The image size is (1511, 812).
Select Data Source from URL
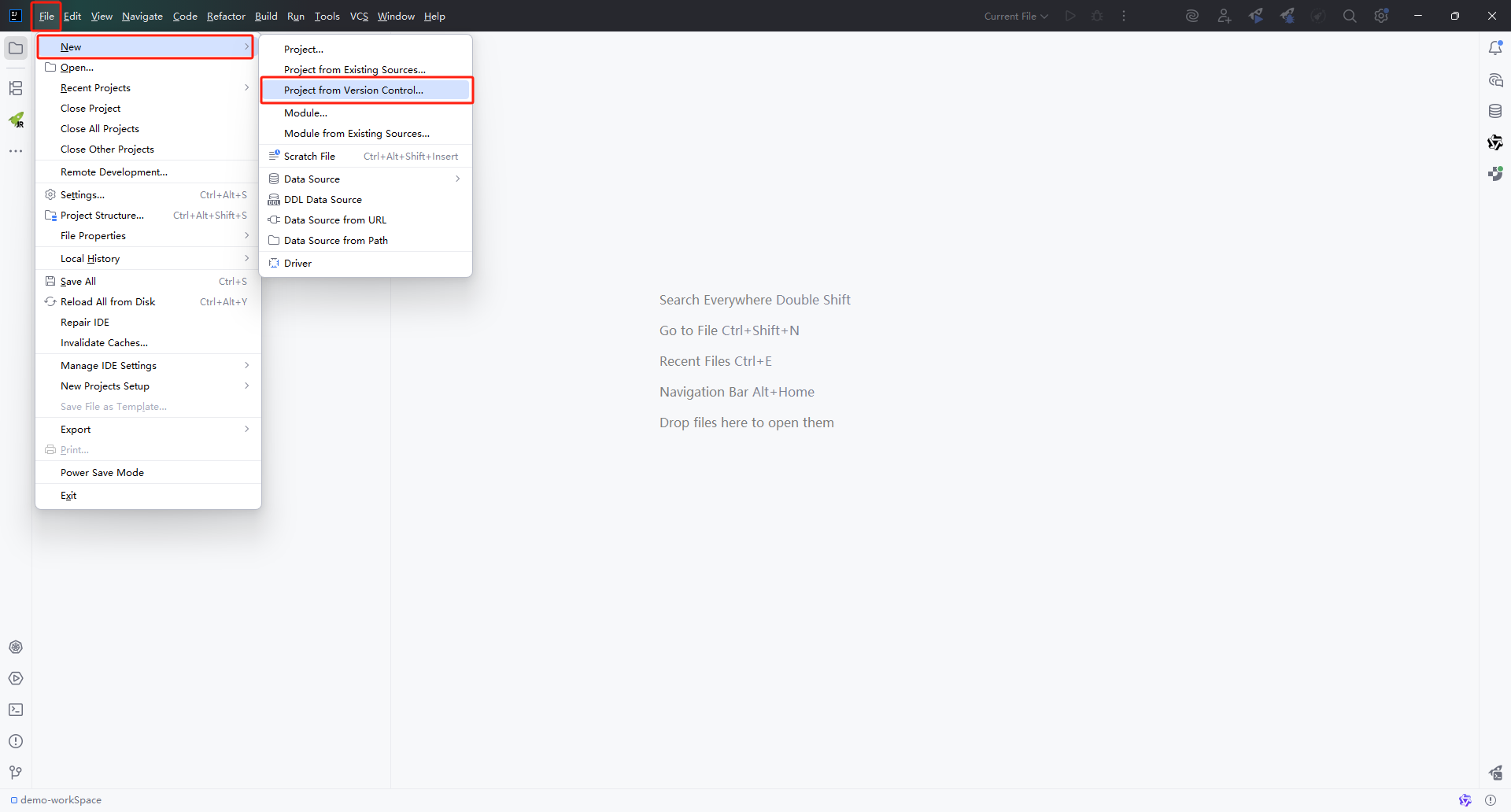366,220
